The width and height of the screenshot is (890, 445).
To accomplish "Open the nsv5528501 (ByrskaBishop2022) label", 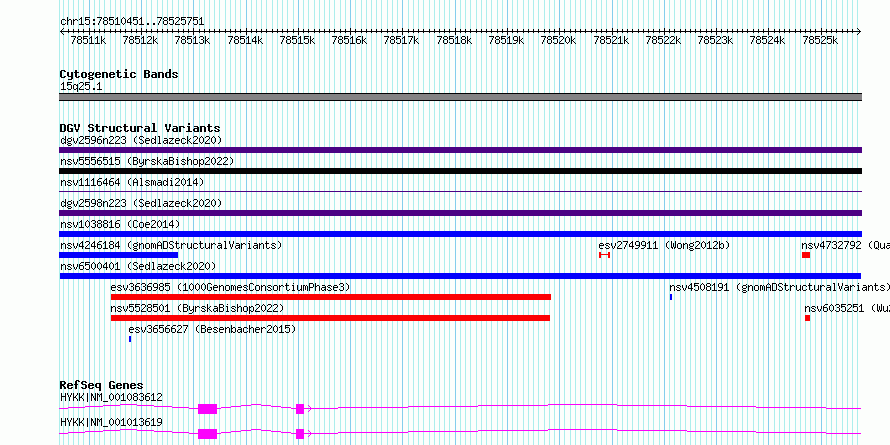I will (x=198, y=308).
